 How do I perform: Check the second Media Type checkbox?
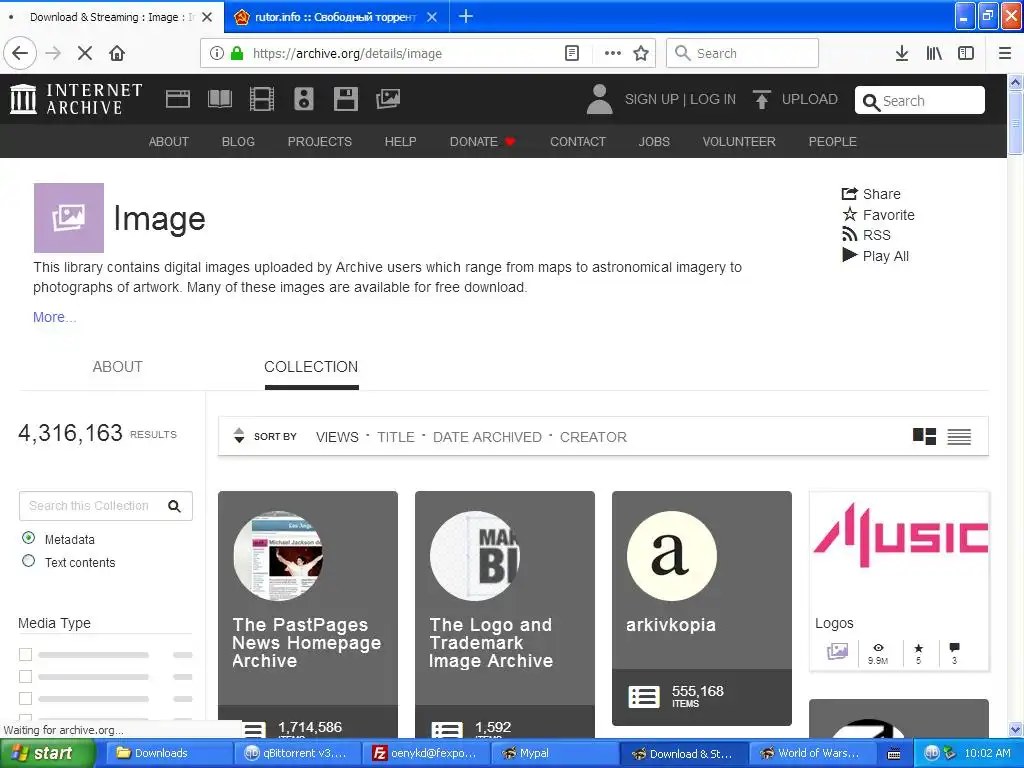click(x=25, y=676)
